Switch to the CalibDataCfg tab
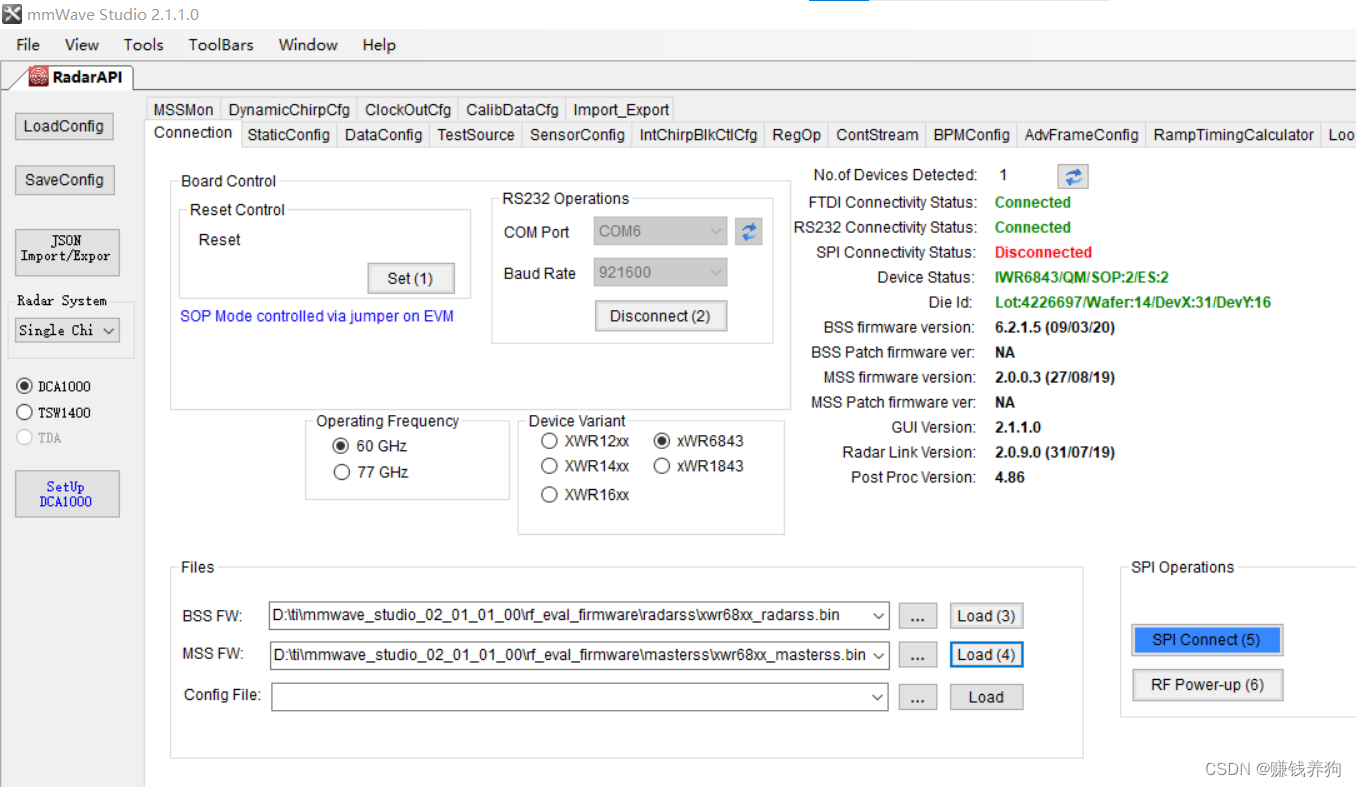This screenshot has width=1356, height=787. pos(513,110)
